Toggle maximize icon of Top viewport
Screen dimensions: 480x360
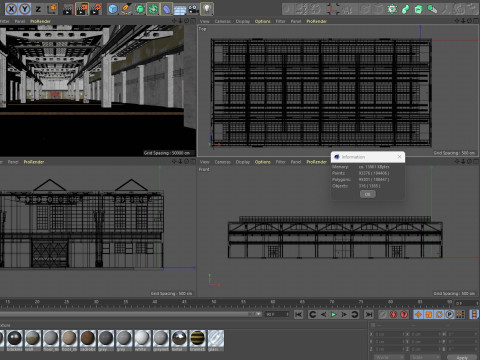(476, 21)
